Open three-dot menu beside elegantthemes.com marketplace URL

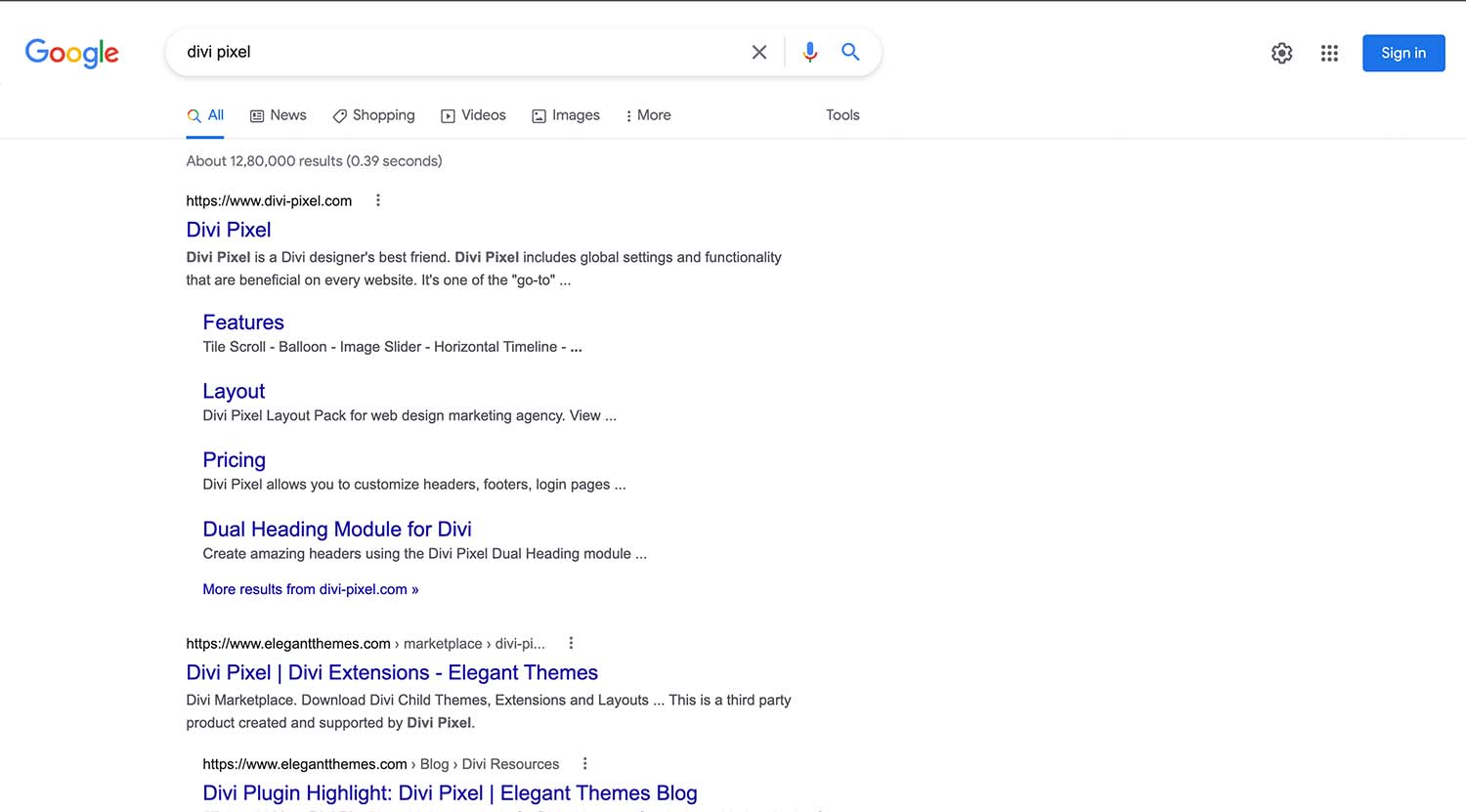tap(571, 643)
